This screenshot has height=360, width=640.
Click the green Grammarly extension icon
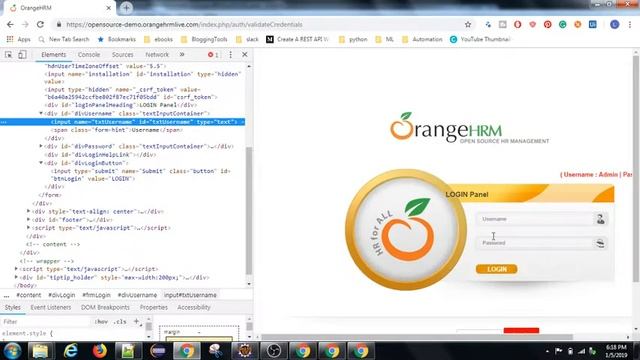(x=562, y=24)
